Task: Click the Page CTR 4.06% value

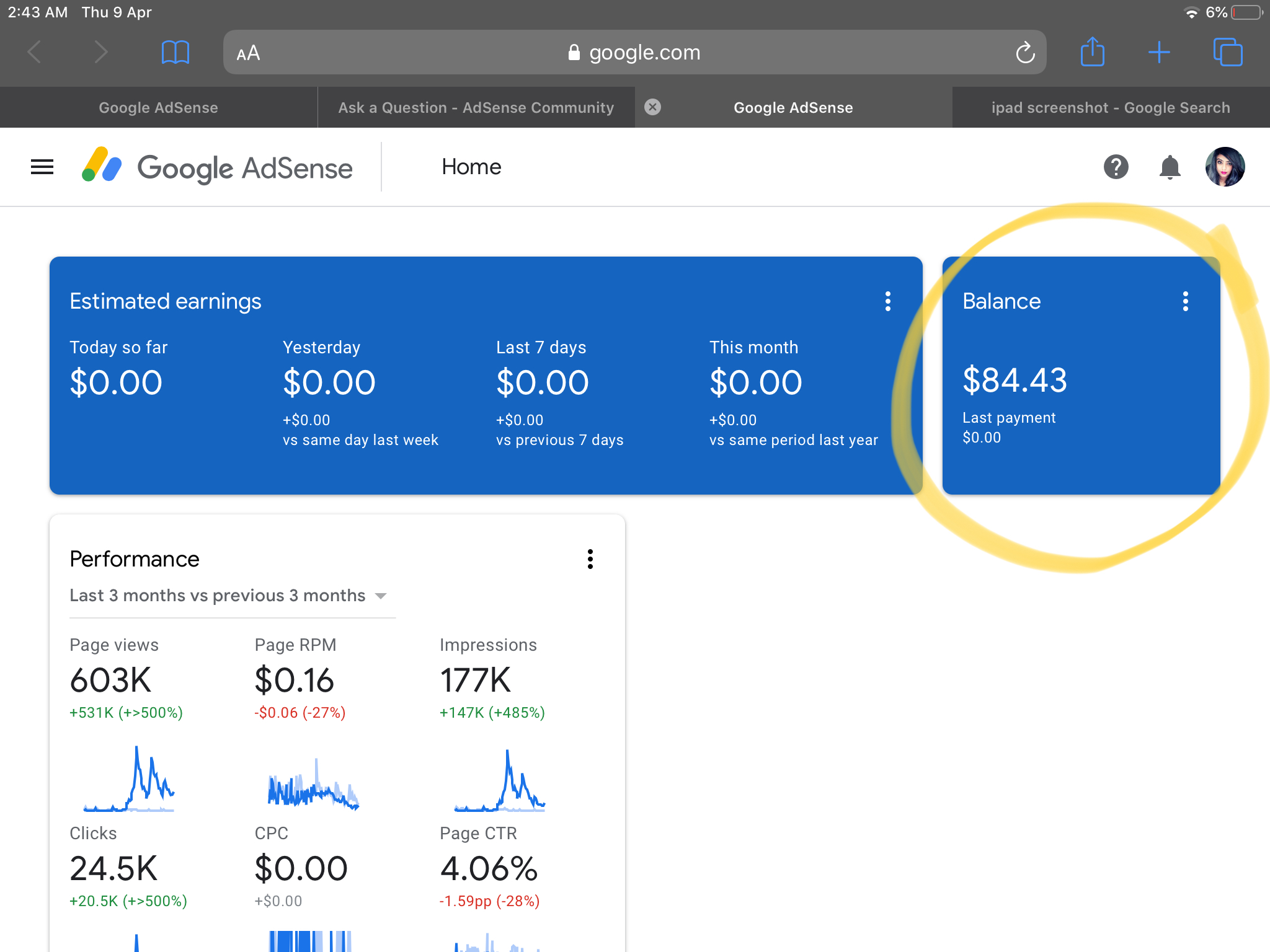Action: pyautogui.click(x=489, y=868)
